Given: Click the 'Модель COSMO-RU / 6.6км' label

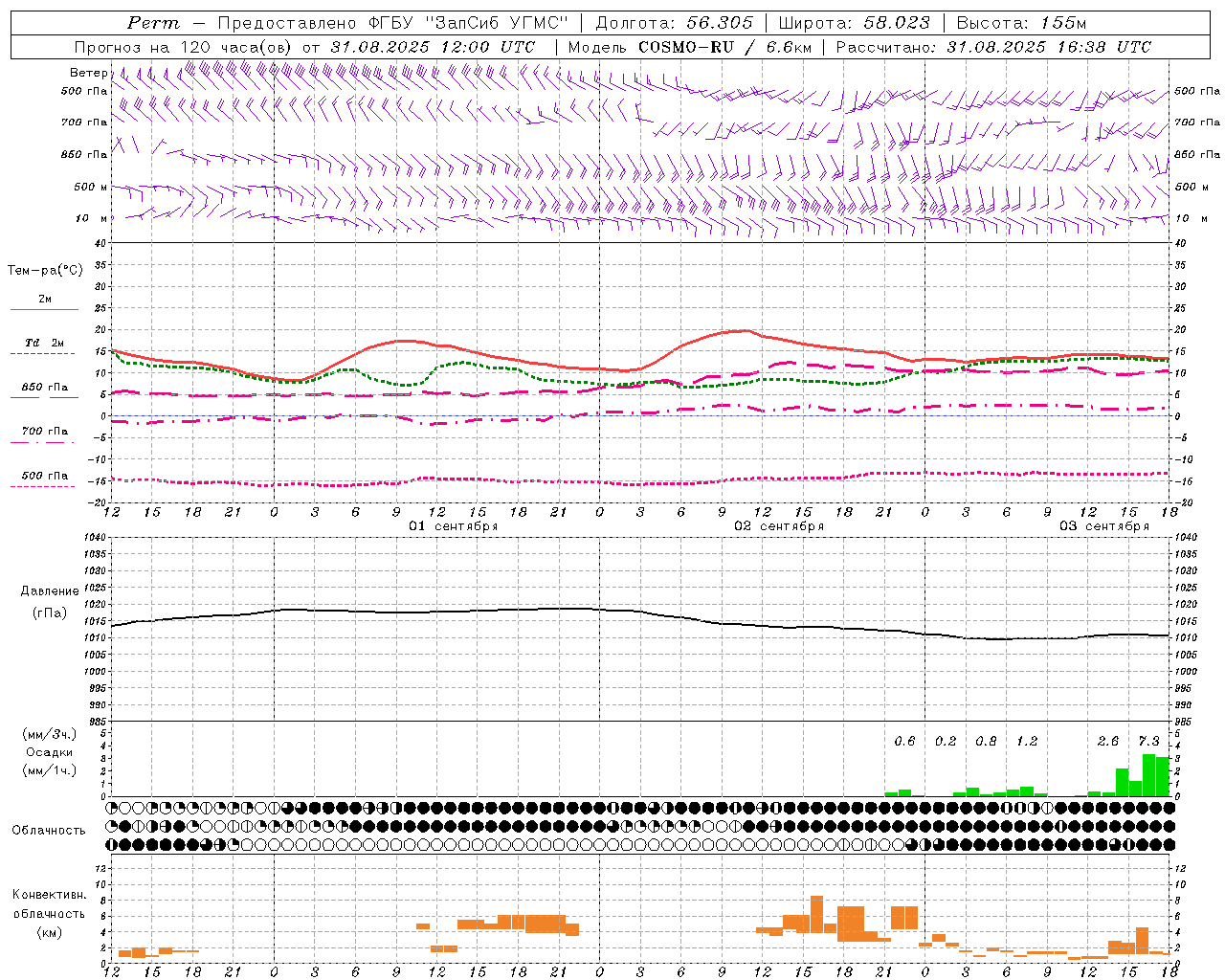Looking at the screenshot, I should point(690,47).
